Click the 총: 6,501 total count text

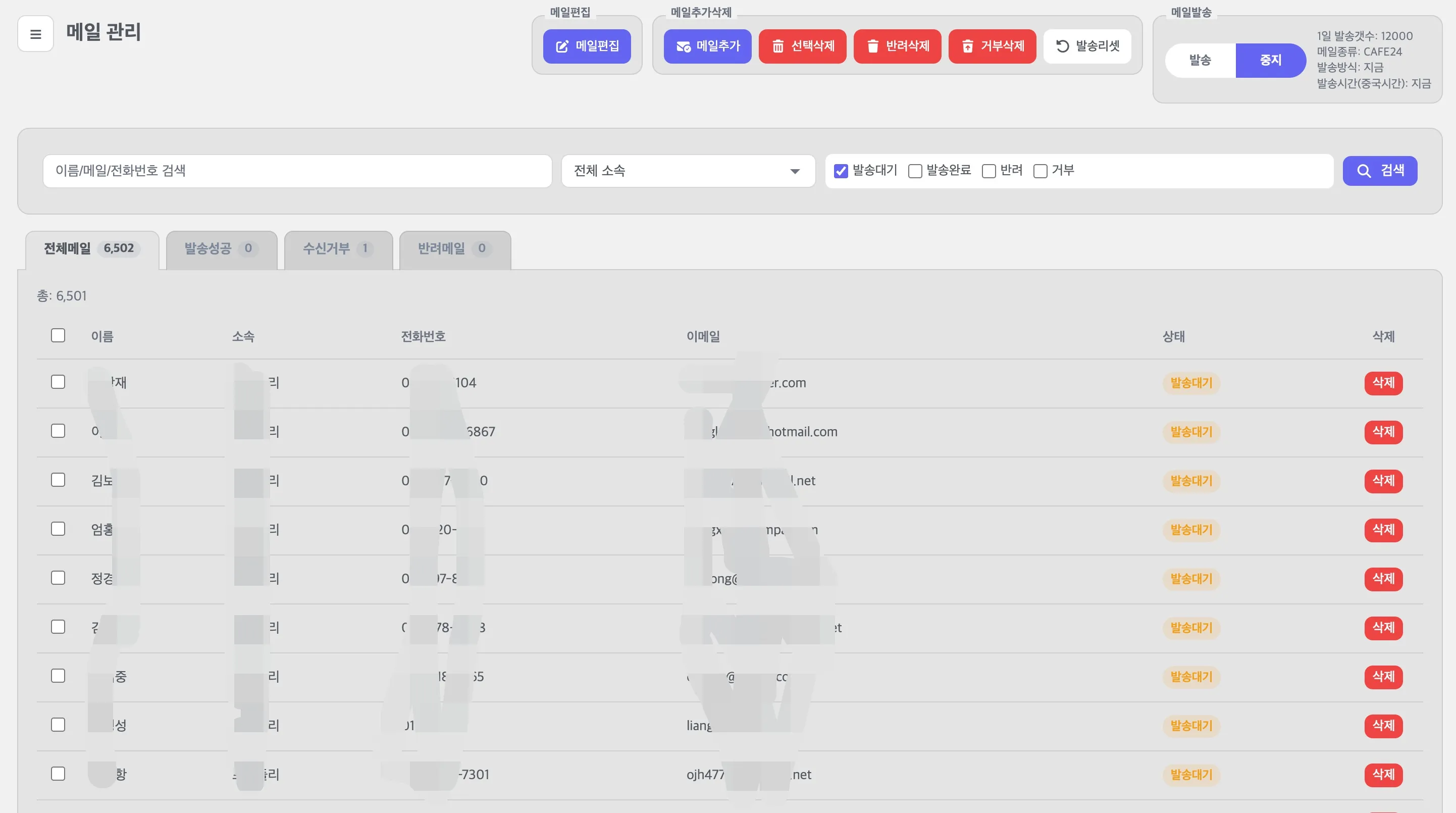tap(62, 296)
